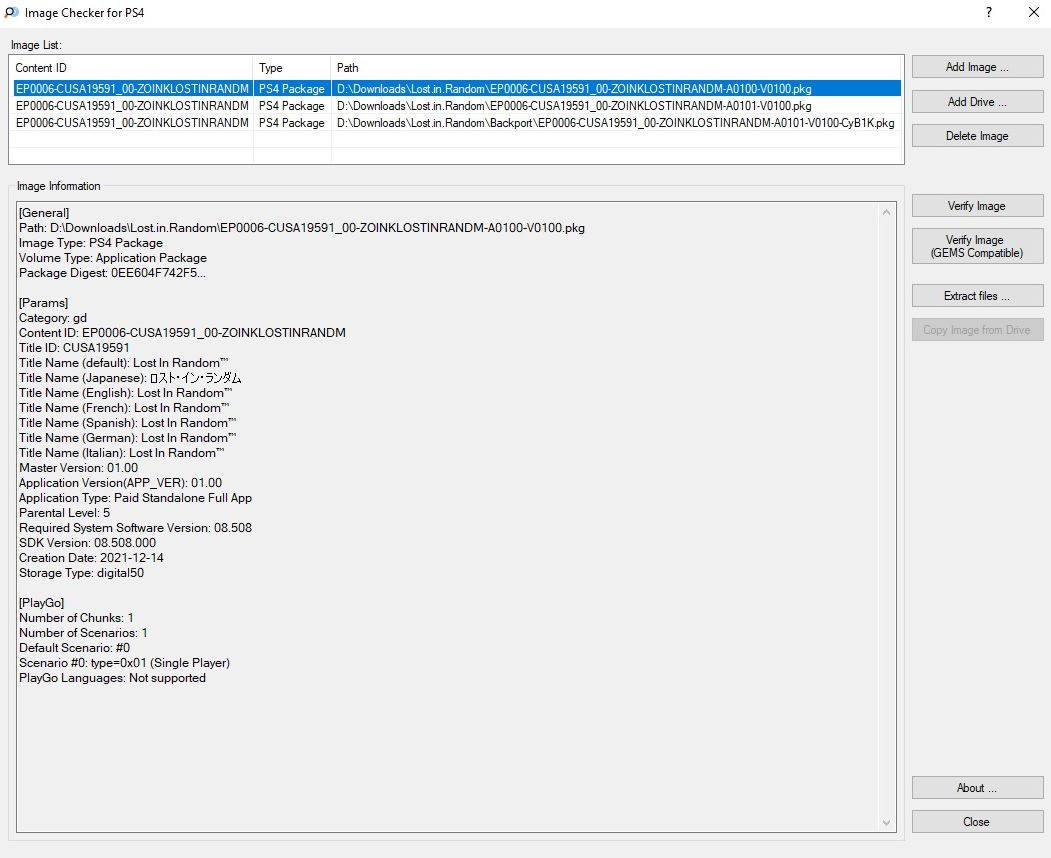The height and width of the screenshot is (858, 1051).
Task: Click the 'Number of Chunks: 1' line
Action: click(x=76, y=618)
